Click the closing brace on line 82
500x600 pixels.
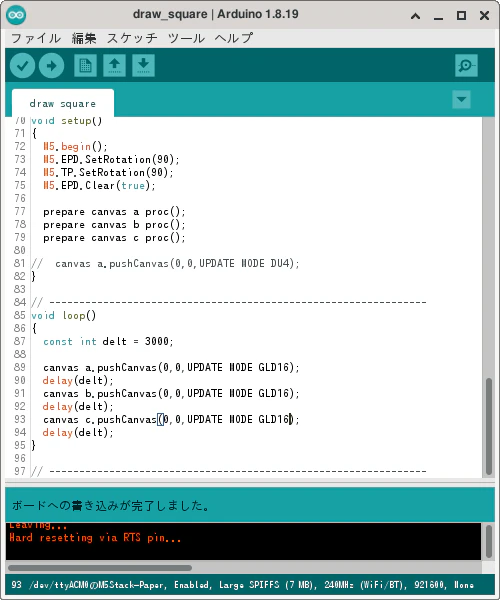coord(34,277)
